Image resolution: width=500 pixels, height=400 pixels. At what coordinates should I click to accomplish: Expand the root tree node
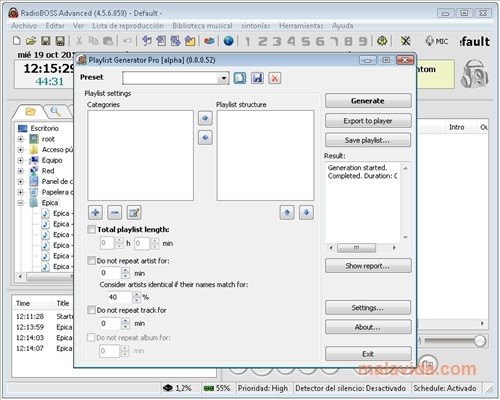click(x=20, y=139)
